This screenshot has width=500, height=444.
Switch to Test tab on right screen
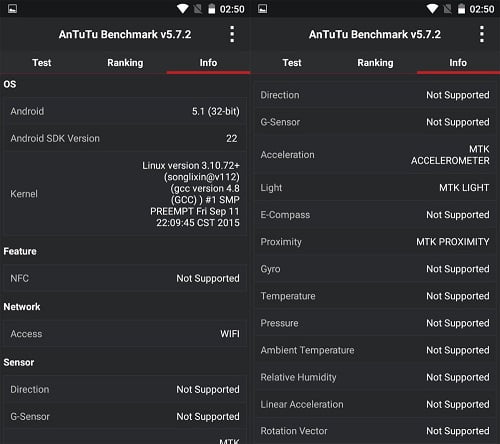tap(292, 63)
